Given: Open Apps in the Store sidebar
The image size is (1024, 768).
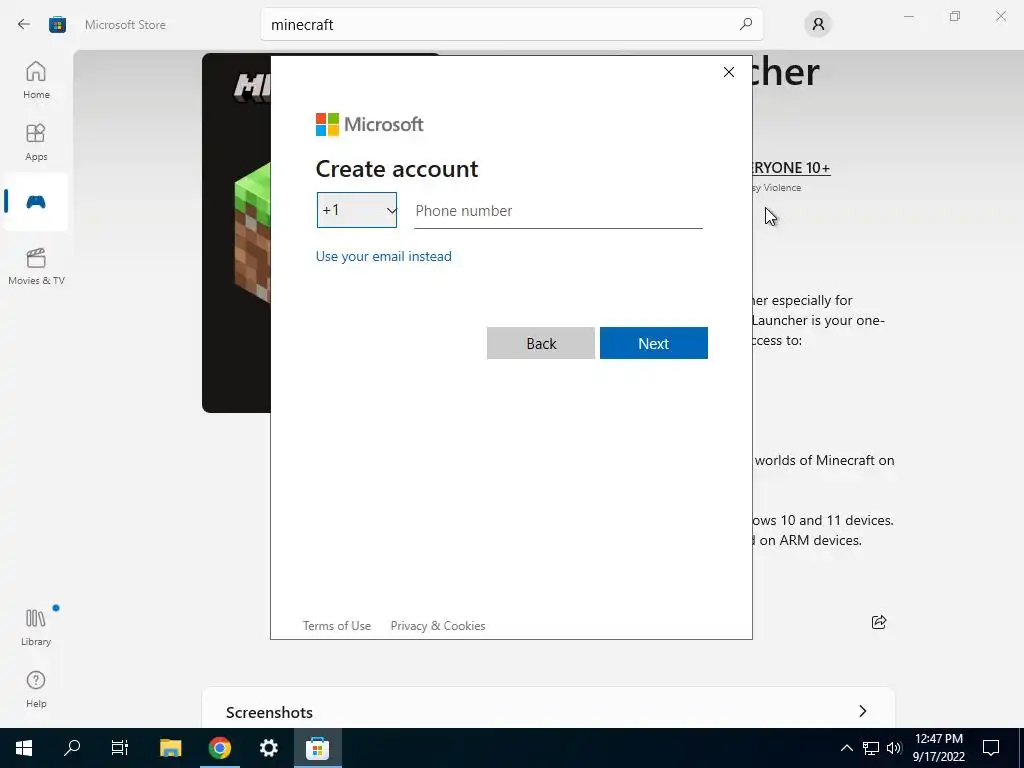Looking at the screenshot, I should [36, 142].
